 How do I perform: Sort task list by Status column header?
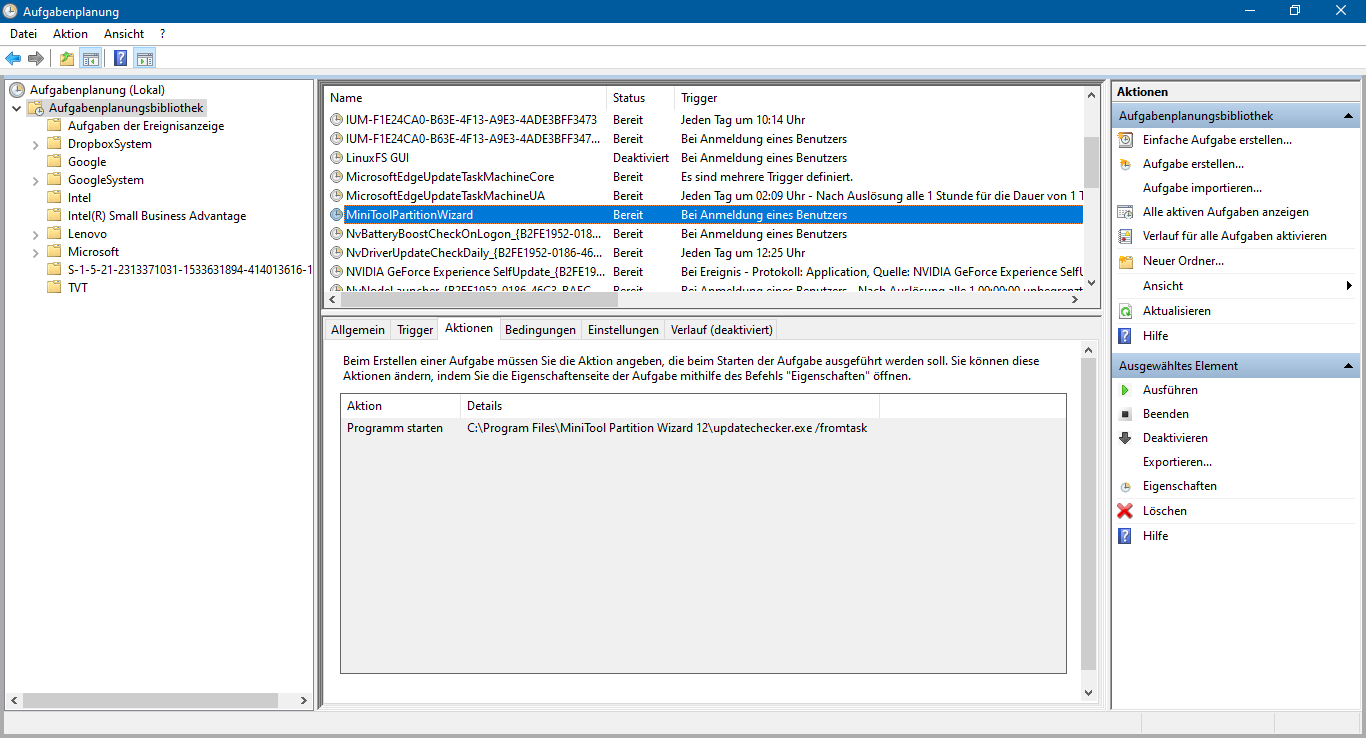[640, 98]
